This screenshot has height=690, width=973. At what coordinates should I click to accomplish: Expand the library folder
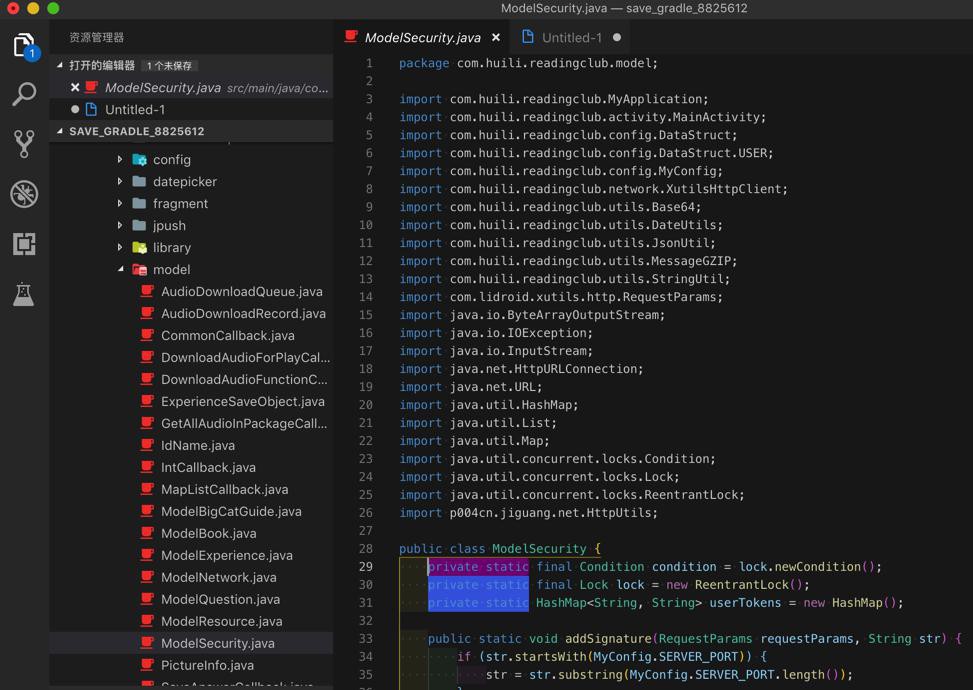pyautogui.click(x=120, y=248)
